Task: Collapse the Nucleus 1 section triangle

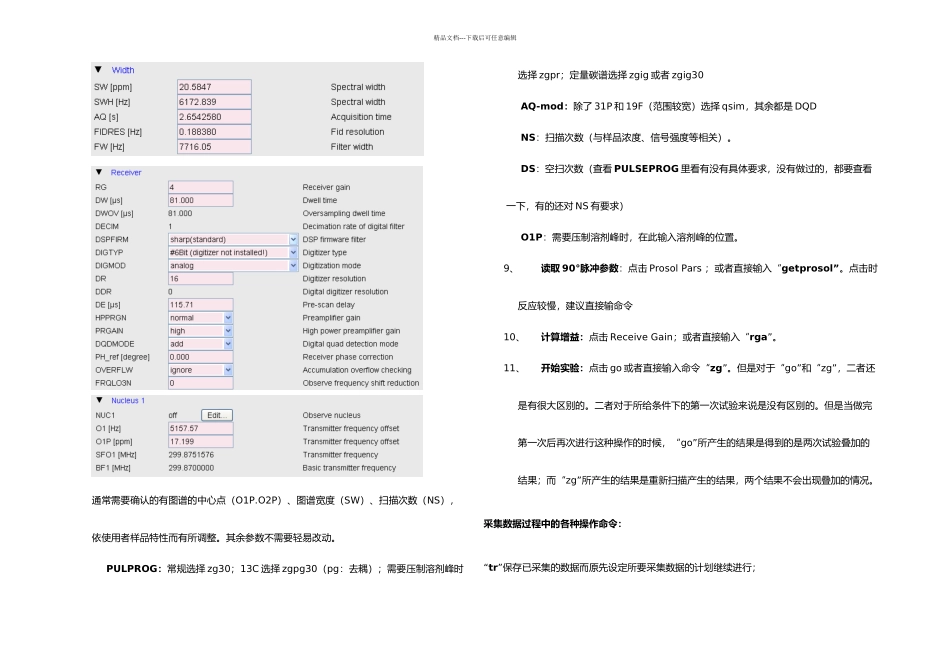Action: click(99, 400)
